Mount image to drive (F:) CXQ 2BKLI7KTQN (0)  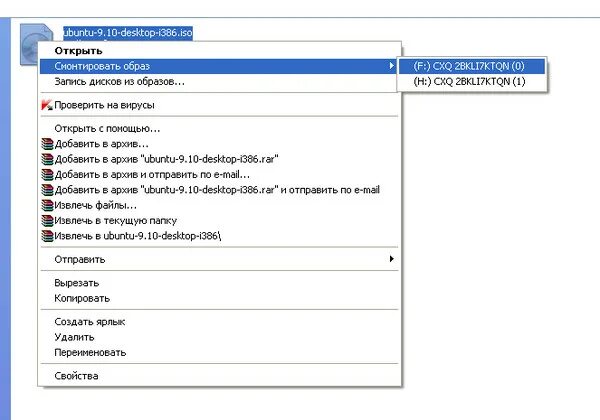click(x=472, y=66)
